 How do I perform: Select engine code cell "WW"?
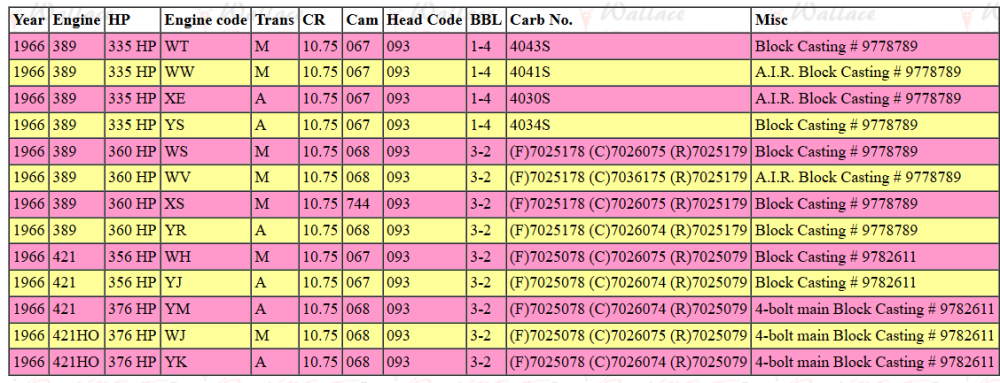tap(206, 72)
